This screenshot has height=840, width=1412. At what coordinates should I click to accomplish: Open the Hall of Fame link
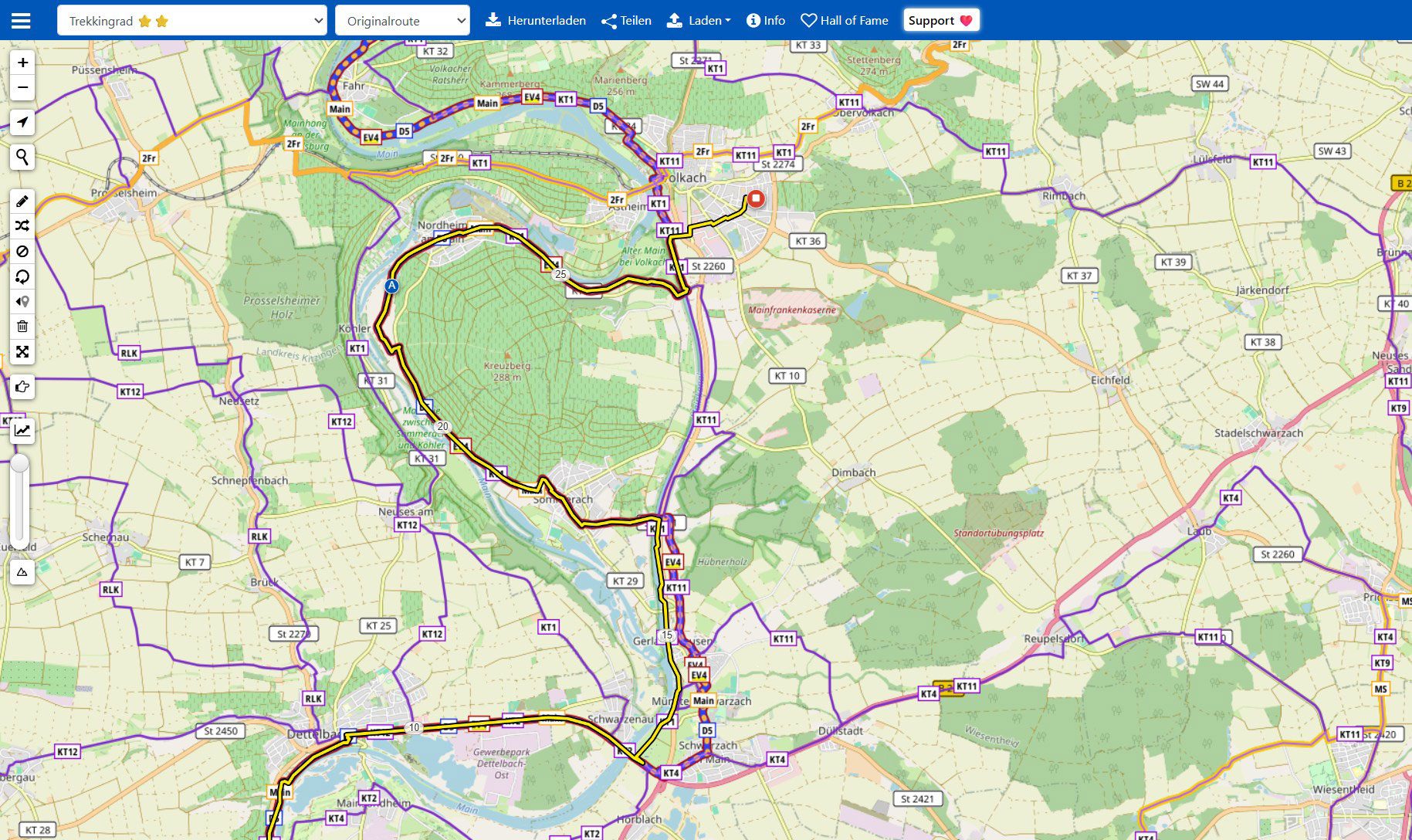point(844,21)
